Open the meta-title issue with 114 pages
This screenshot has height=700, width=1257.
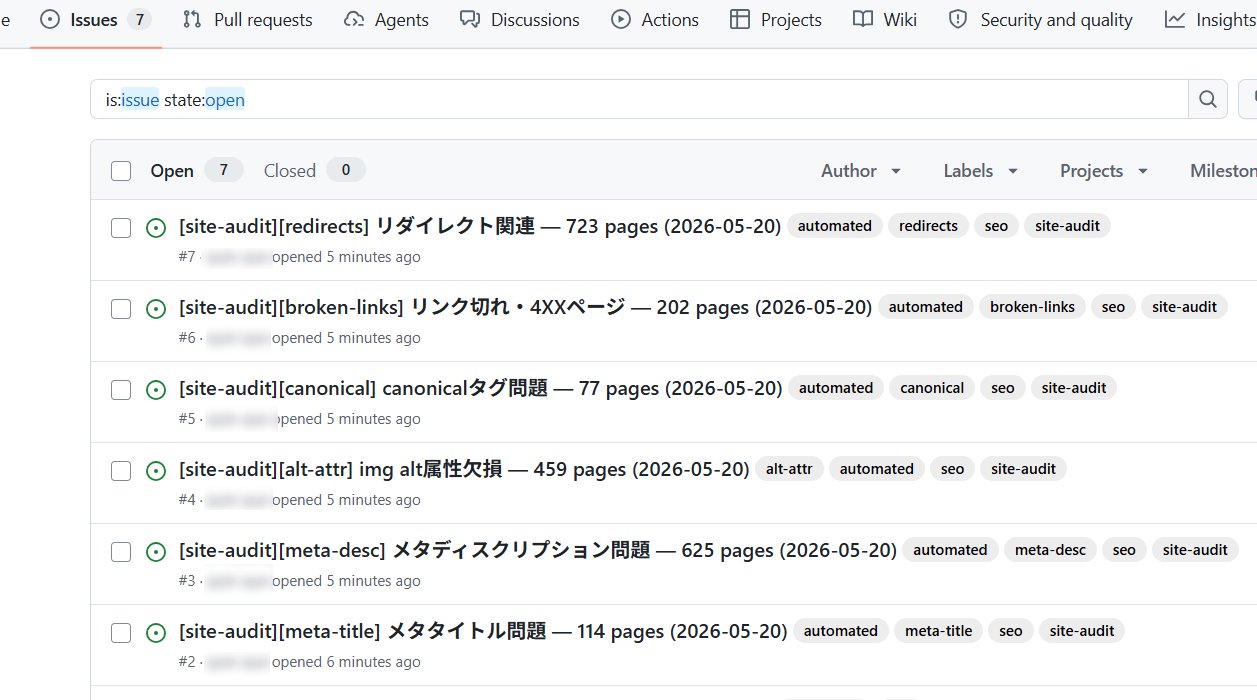pyautogui.click(x=483, y=631)
